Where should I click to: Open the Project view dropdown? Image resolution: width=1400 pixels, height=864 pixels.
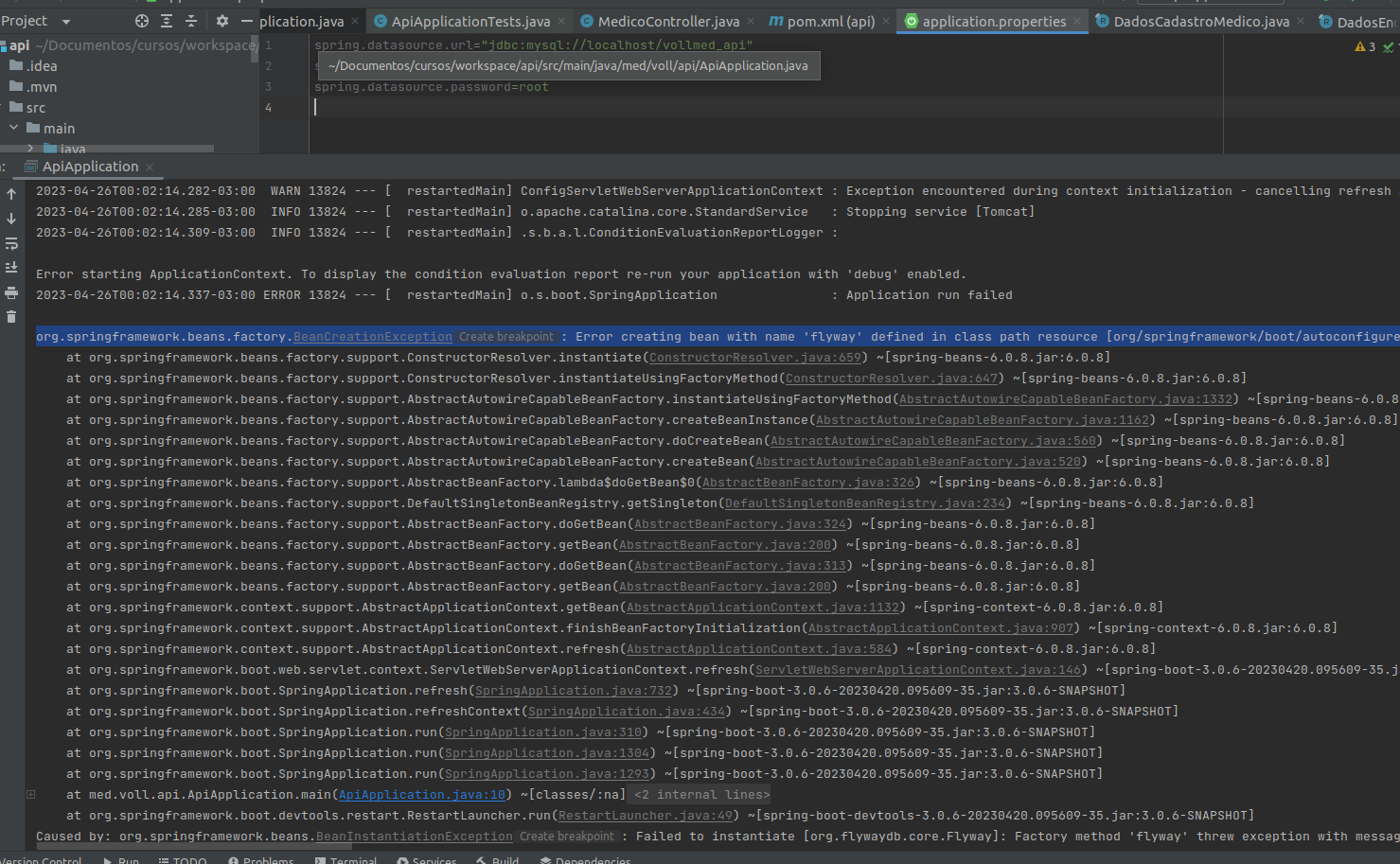65,22
